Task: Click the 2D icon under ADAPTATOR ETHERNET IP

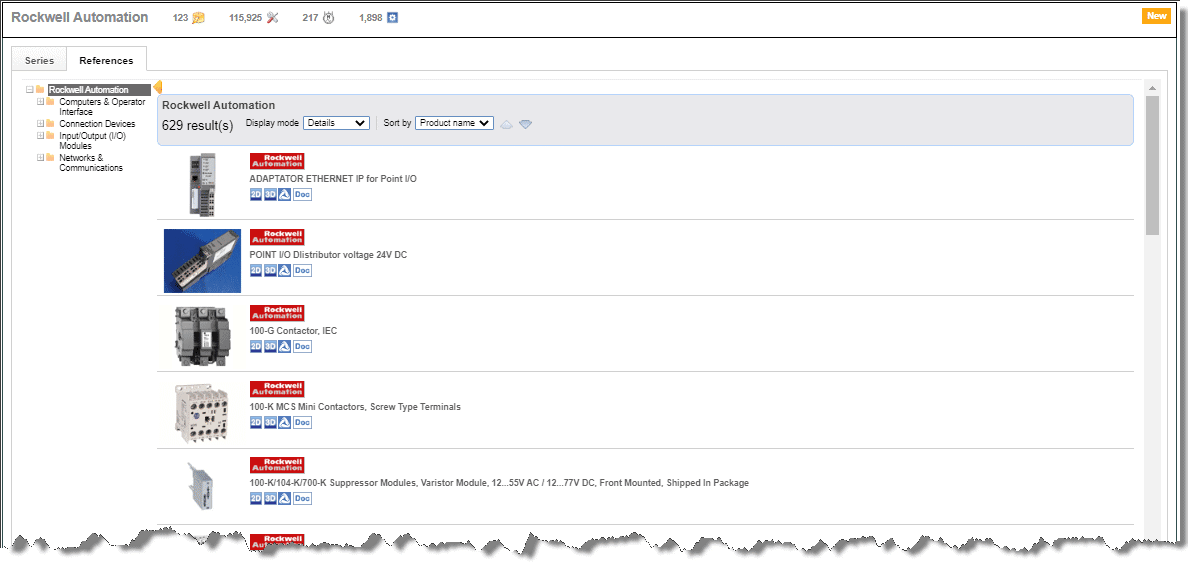Action: pyautogui.click(x=255, y=194)
